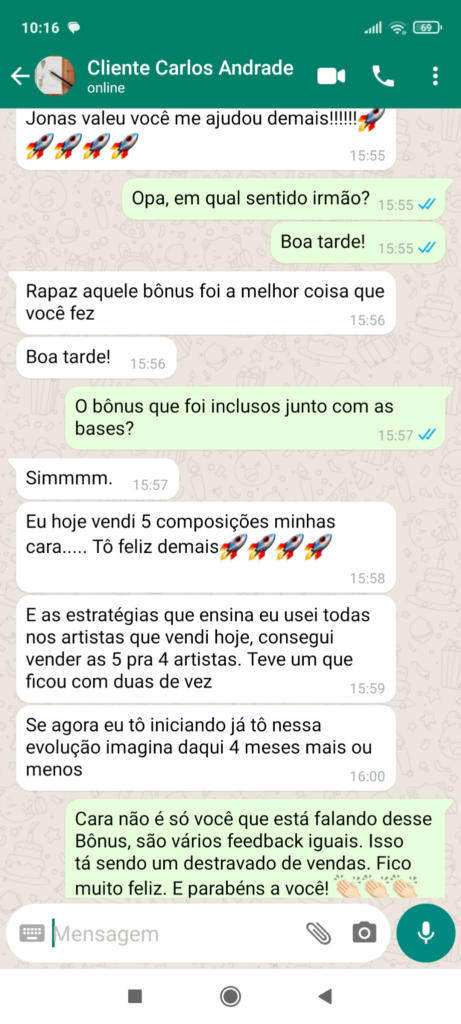Viewport: 461px width, 1024px height.
Task: Focus the Mensagem text input field
Action: click(176, 934)
